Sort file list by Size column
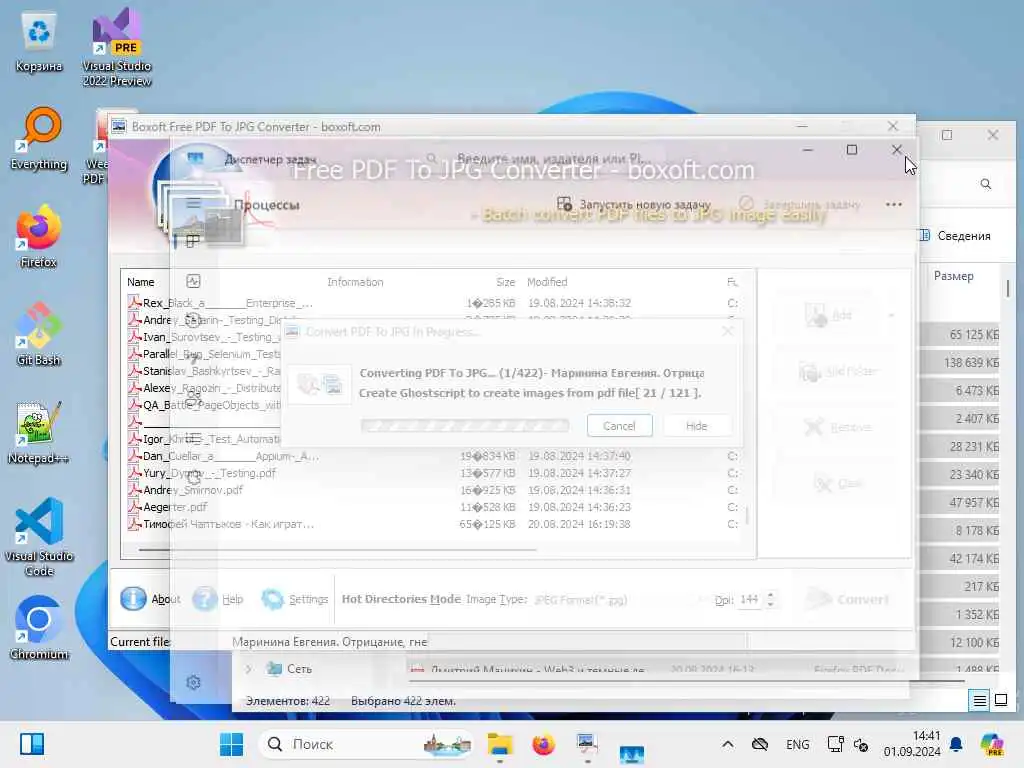 [x=505, y=282]
